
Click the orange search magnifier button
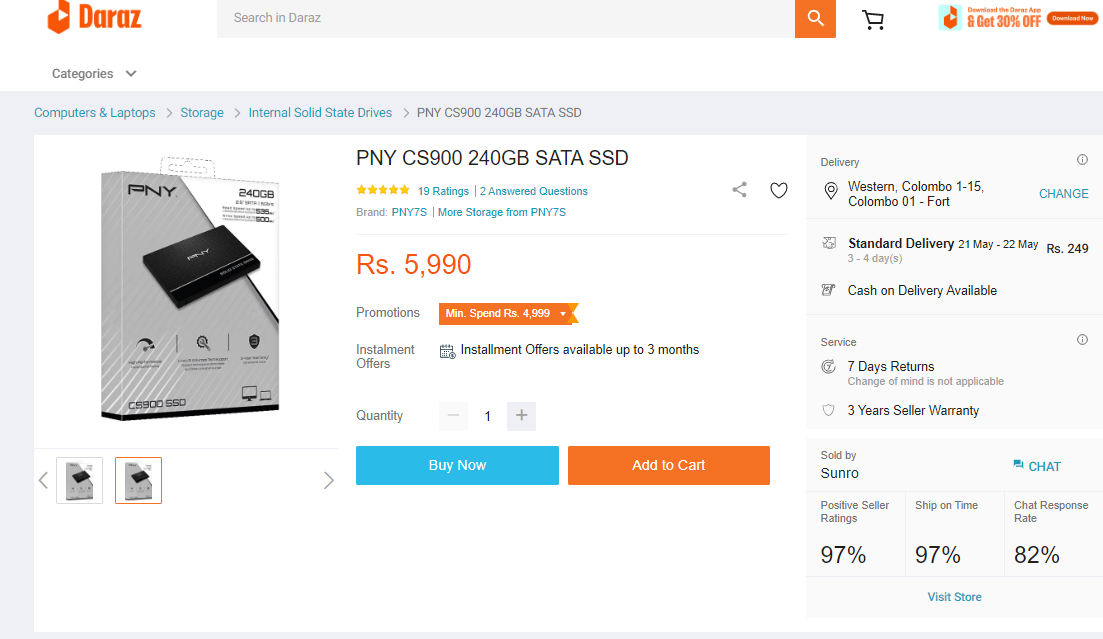815,18
